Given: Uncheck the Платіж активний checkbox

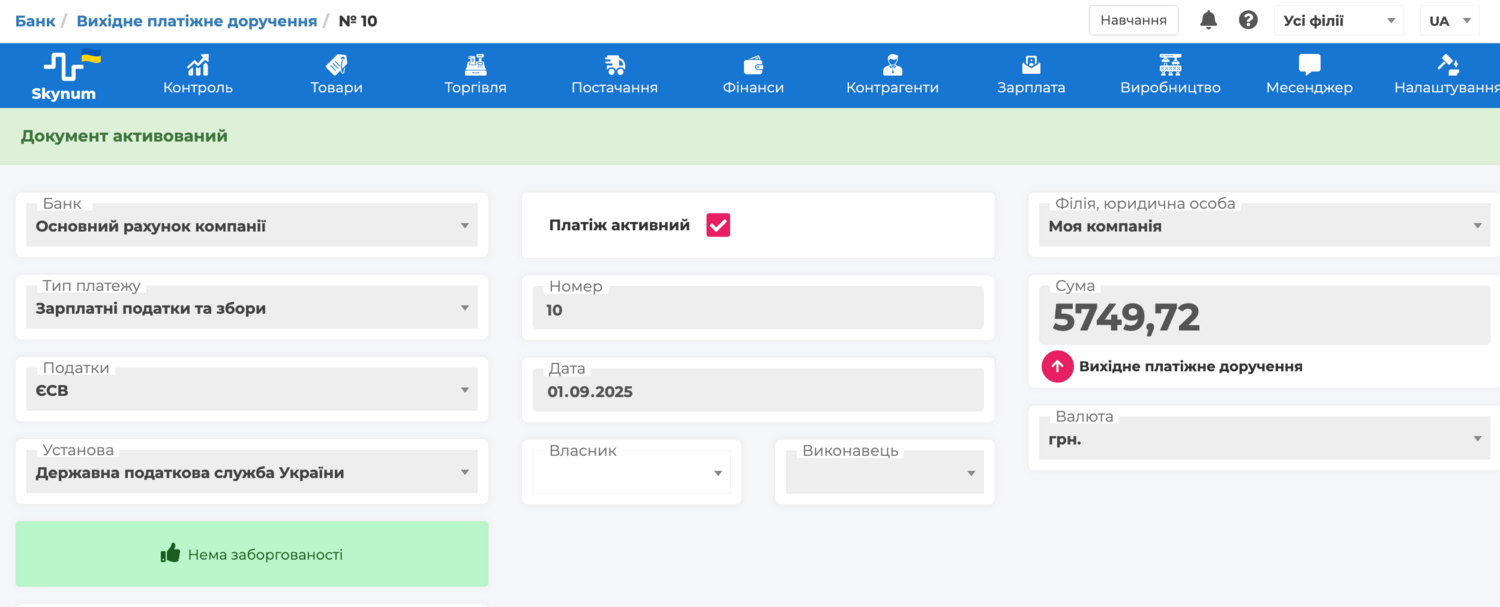Looking at the screenshot, I should [x=718, y=225].
